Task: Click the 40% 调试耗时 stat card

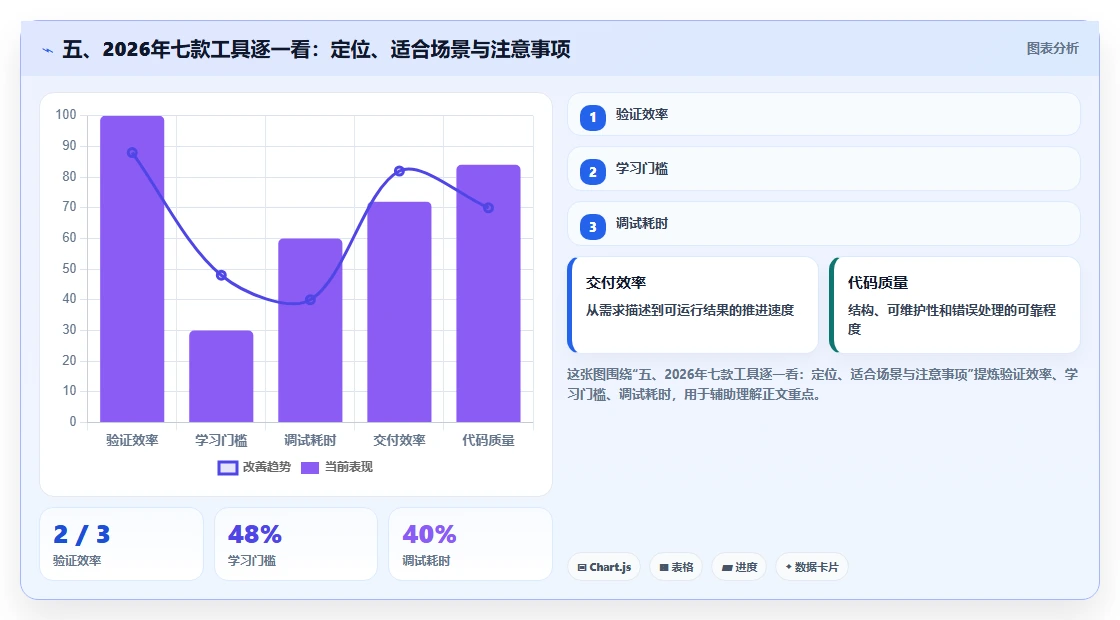Action: click(470, 544)
